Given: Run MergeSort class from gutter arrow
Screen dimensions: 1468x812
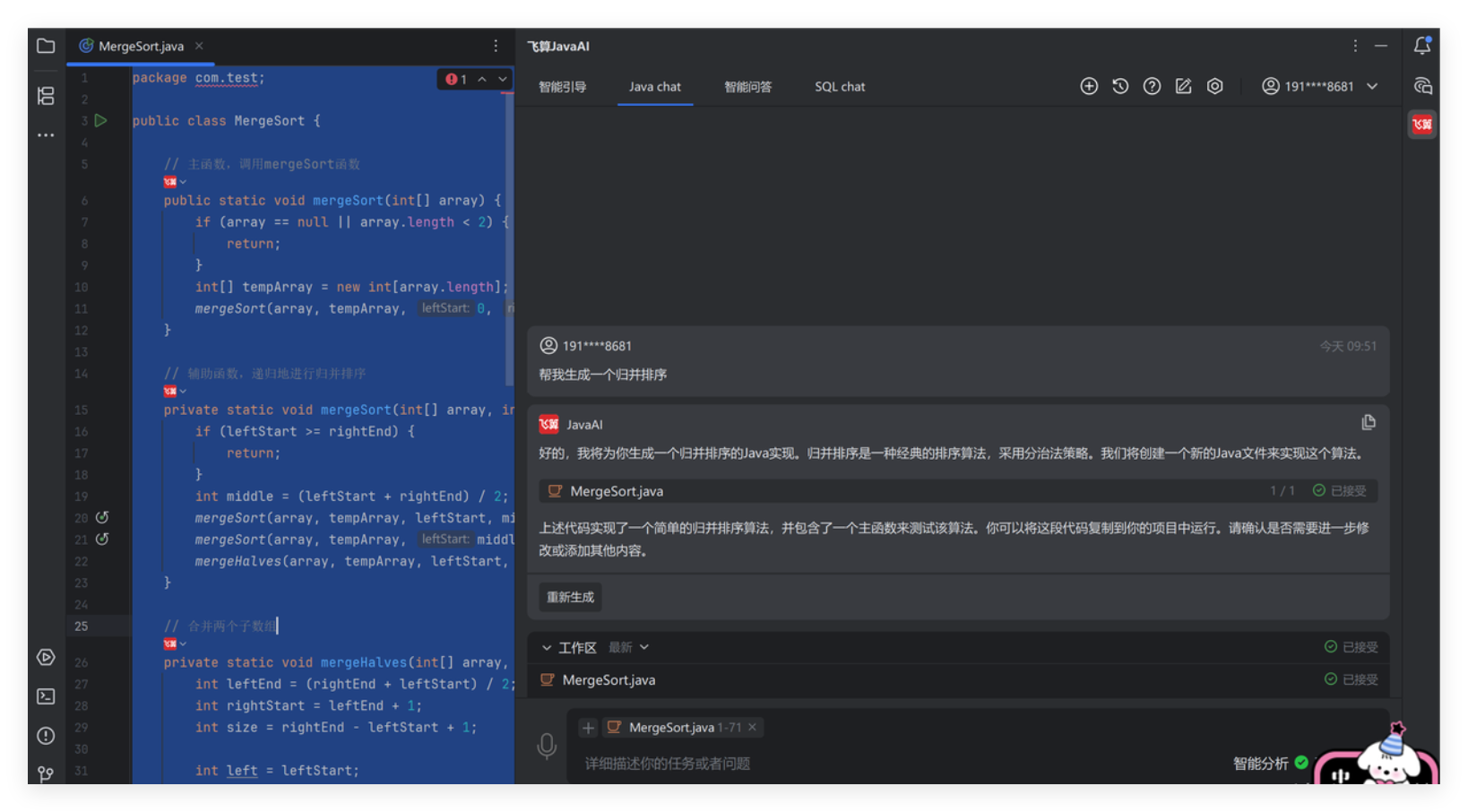Looking at the screenshot, I should [x=101, y=120].
